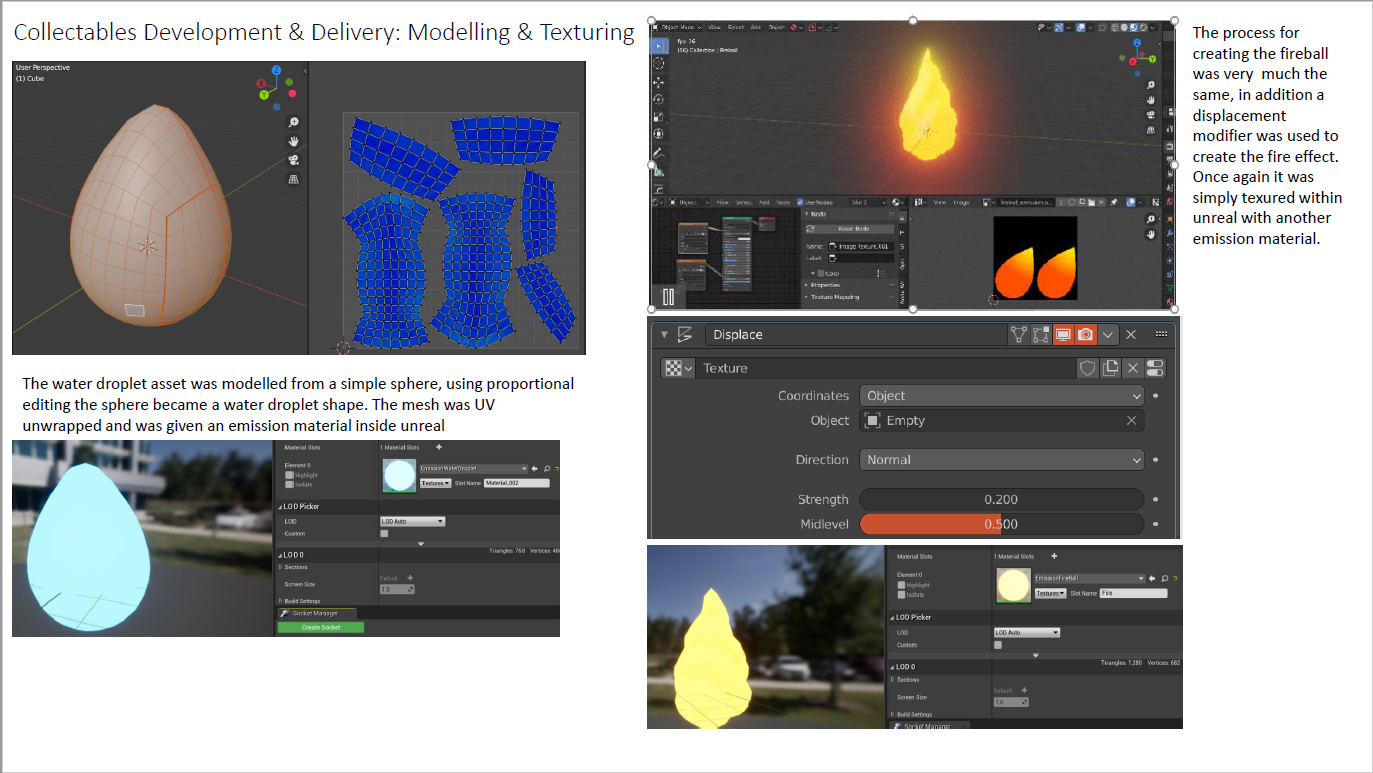Open Node menu in node editor header
This screenshot has width=1373, height=773.
tap(783, 202)
